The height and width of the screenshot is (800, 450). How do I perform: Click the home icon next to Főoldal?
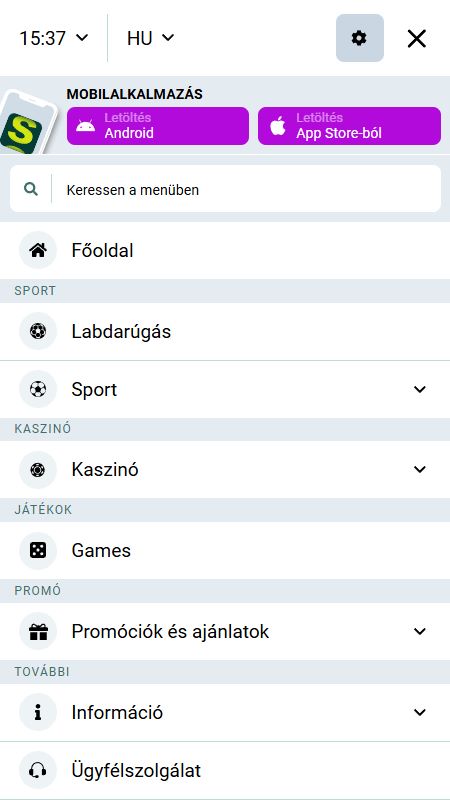click(38, 250)
